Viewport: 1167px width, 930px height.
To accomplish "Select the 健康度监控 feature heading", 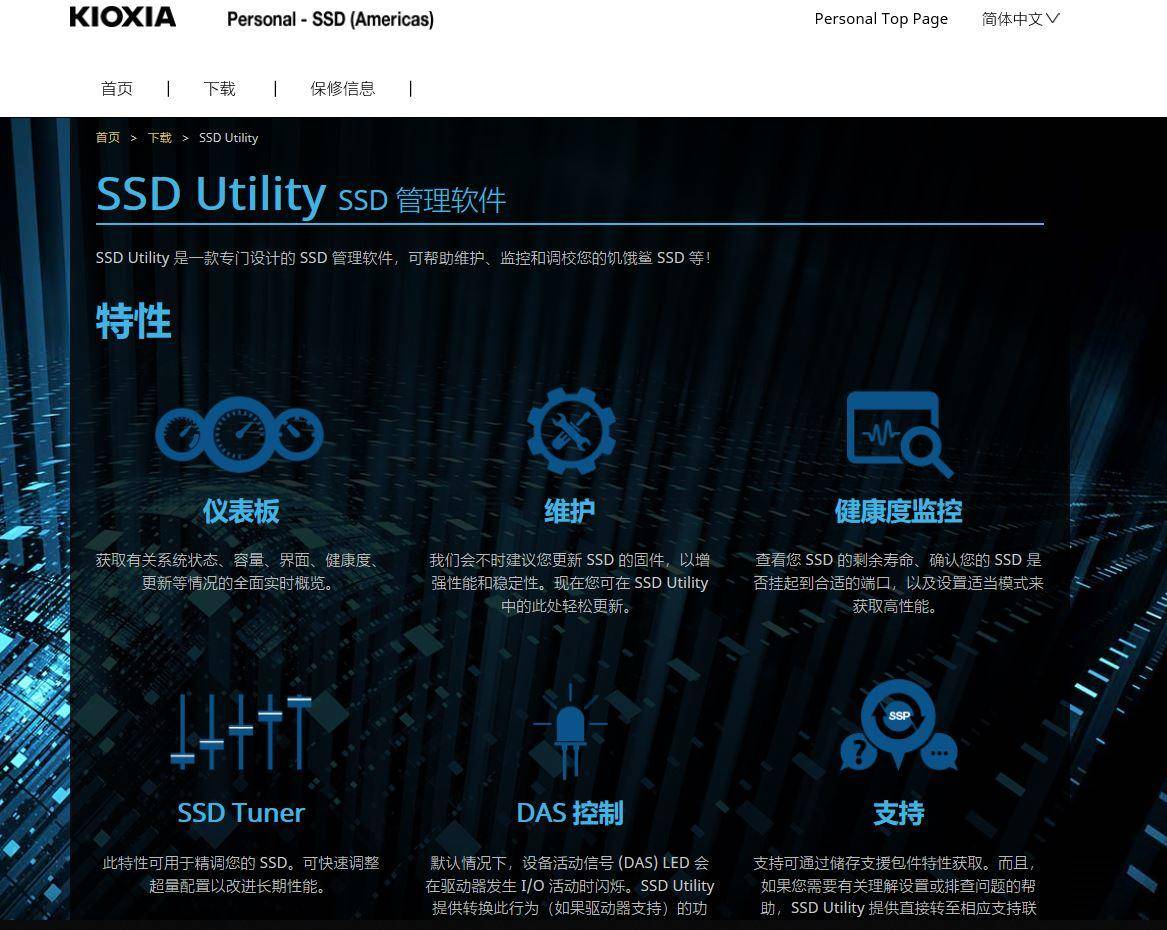I will pos(898,511).
